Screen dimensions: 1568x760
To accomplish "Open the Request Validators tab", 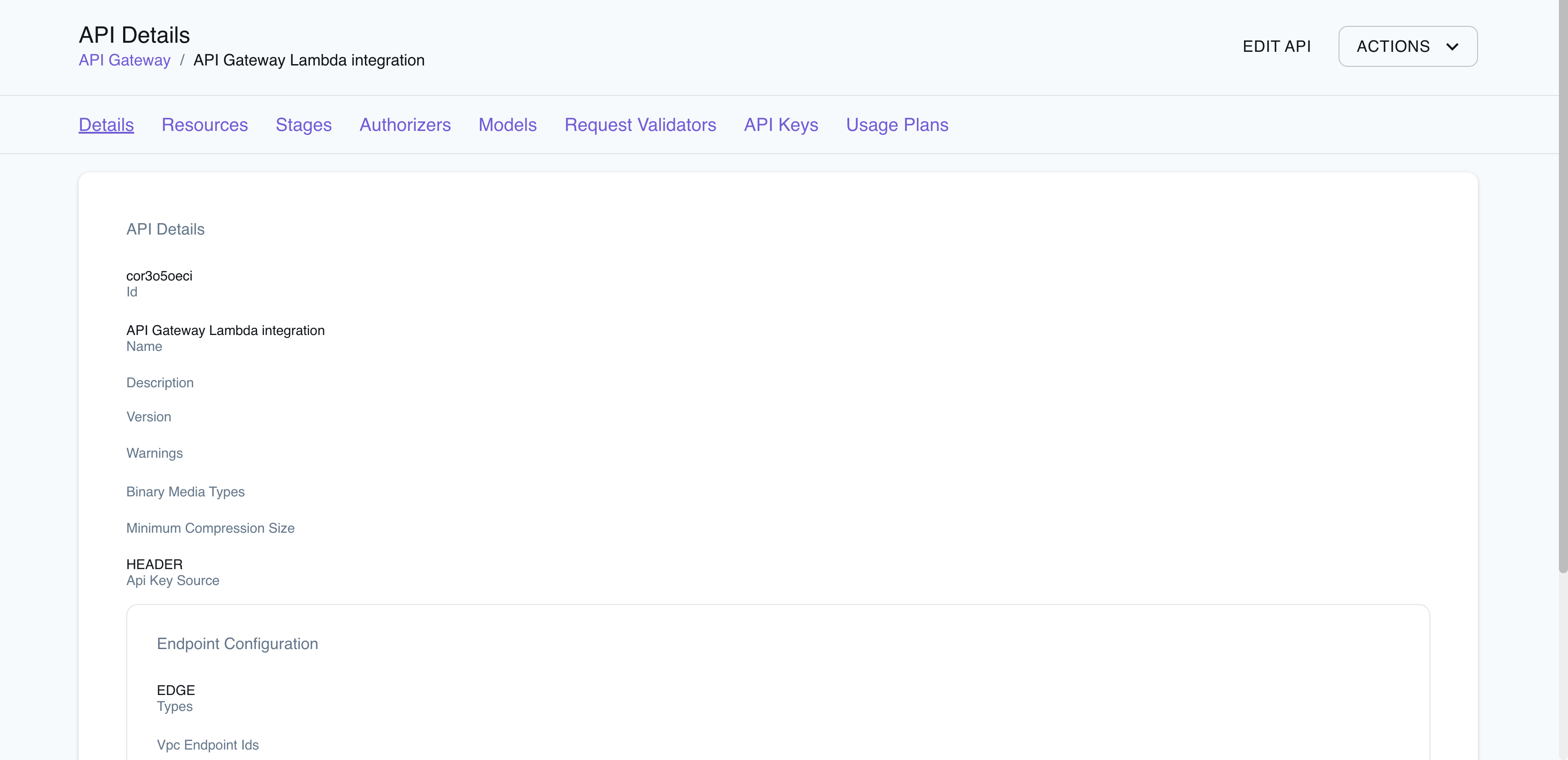I will pyautogui.click(x=640, y=124).
